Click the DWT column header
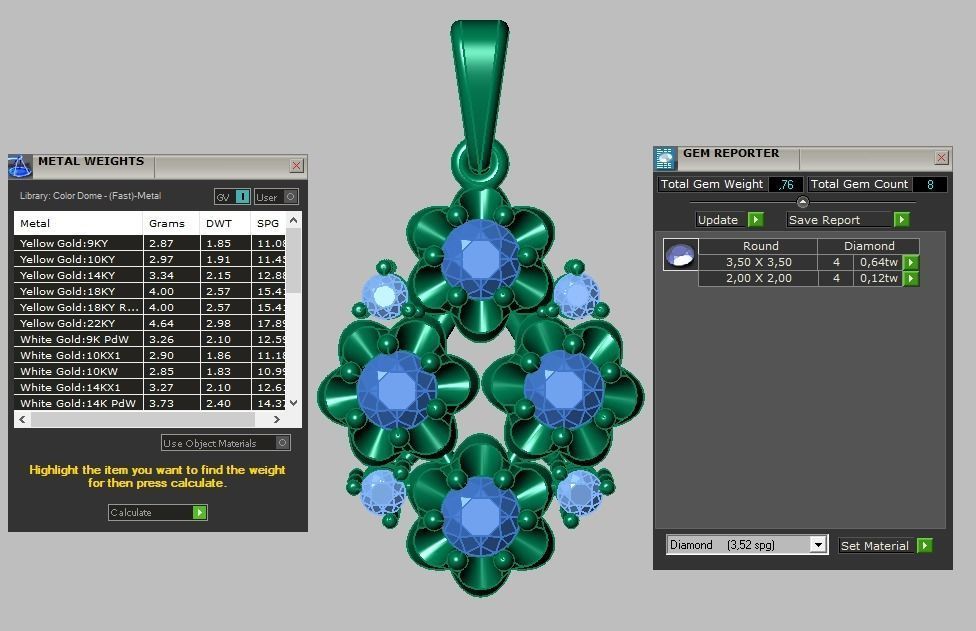This screenshot has width=976, height=631. click(x=225, y=223)
